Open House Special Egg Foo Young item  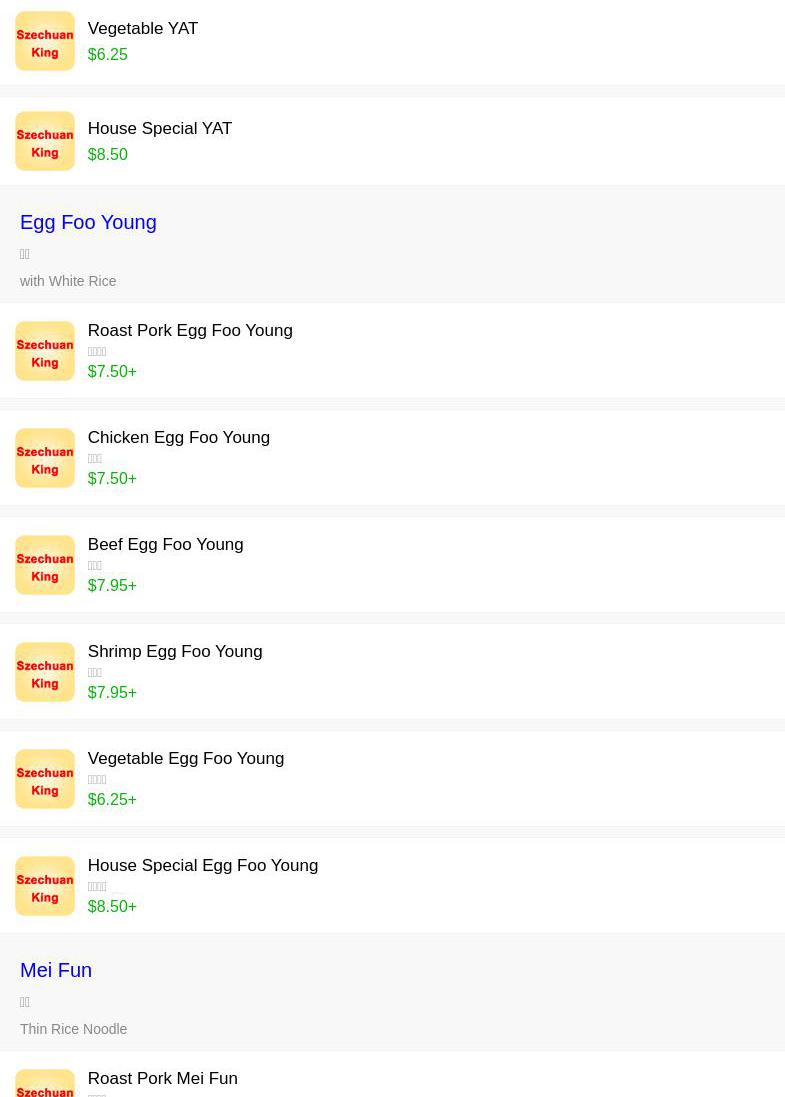click(x=203, y=866)
